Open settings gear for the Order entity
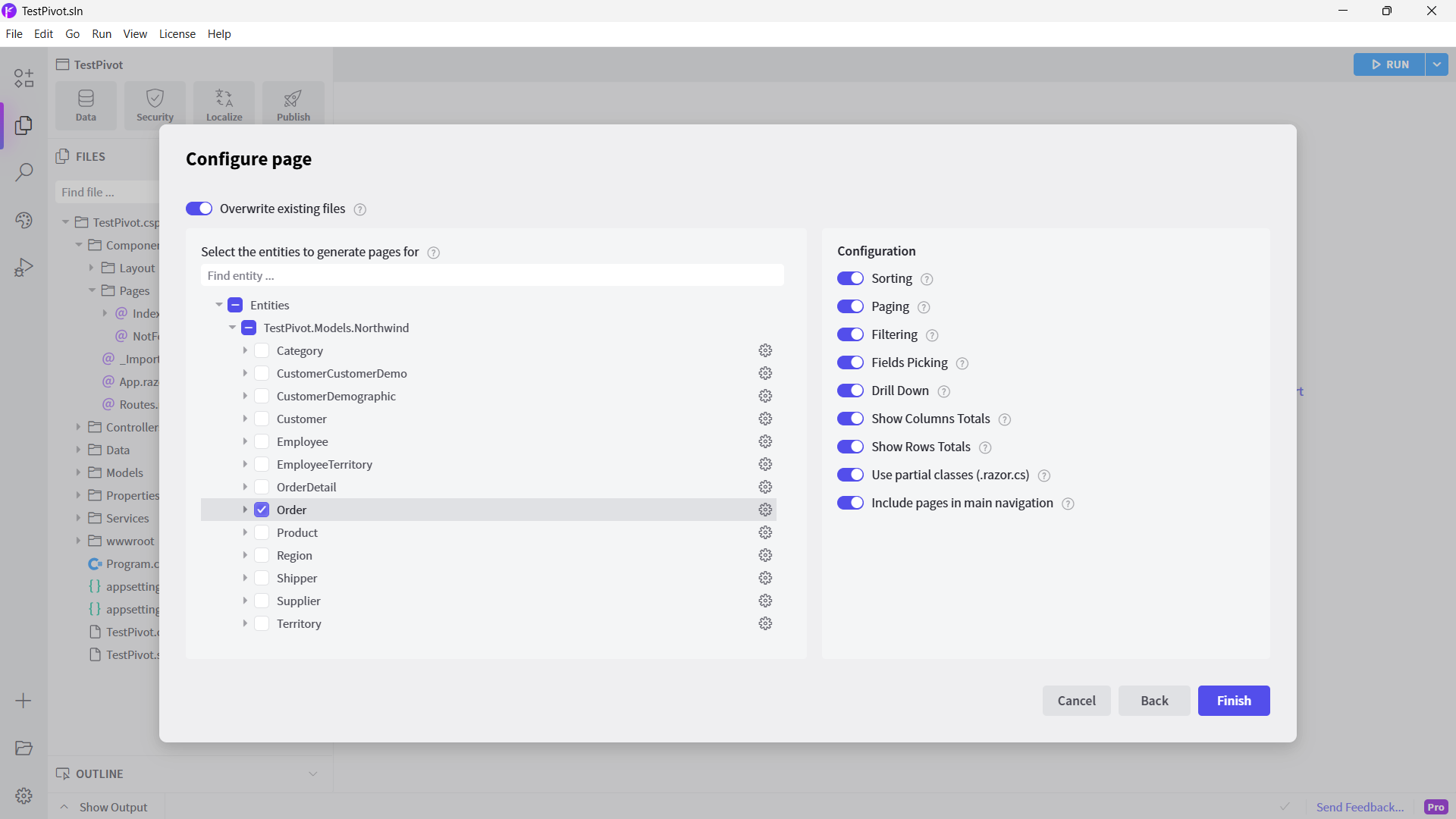The width and height of the screenshot is (1456, 819). [765, 510]
